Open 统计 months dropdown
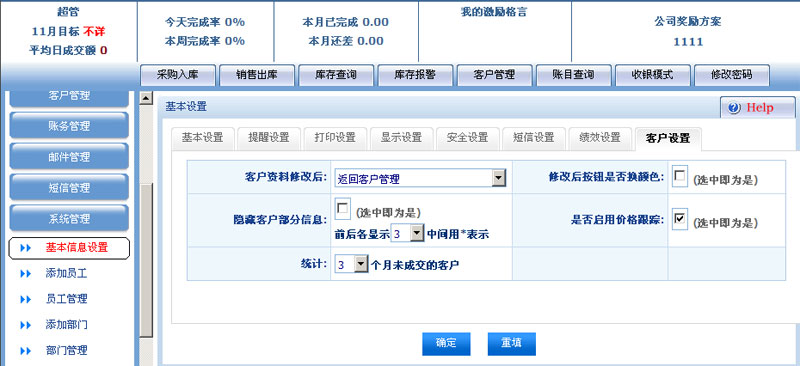Viewport: 800px width, 366px height. (352, 265)
